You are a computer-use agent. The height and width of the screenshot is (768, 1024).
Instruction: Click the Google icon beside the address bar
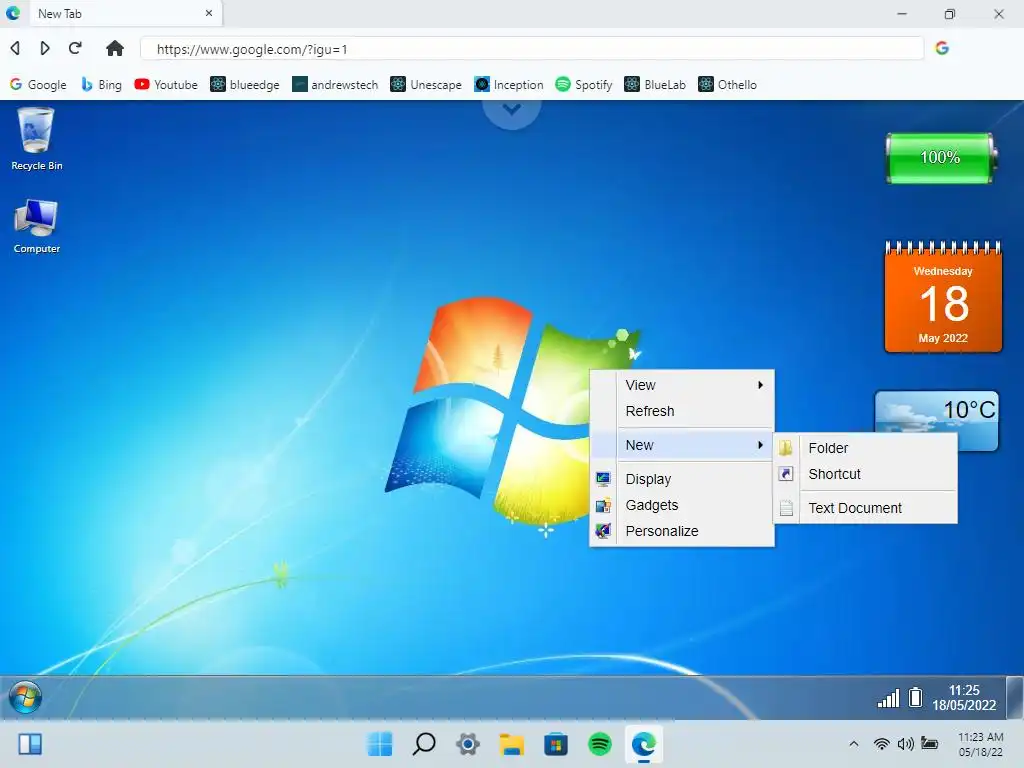click(x=942, y=48)
